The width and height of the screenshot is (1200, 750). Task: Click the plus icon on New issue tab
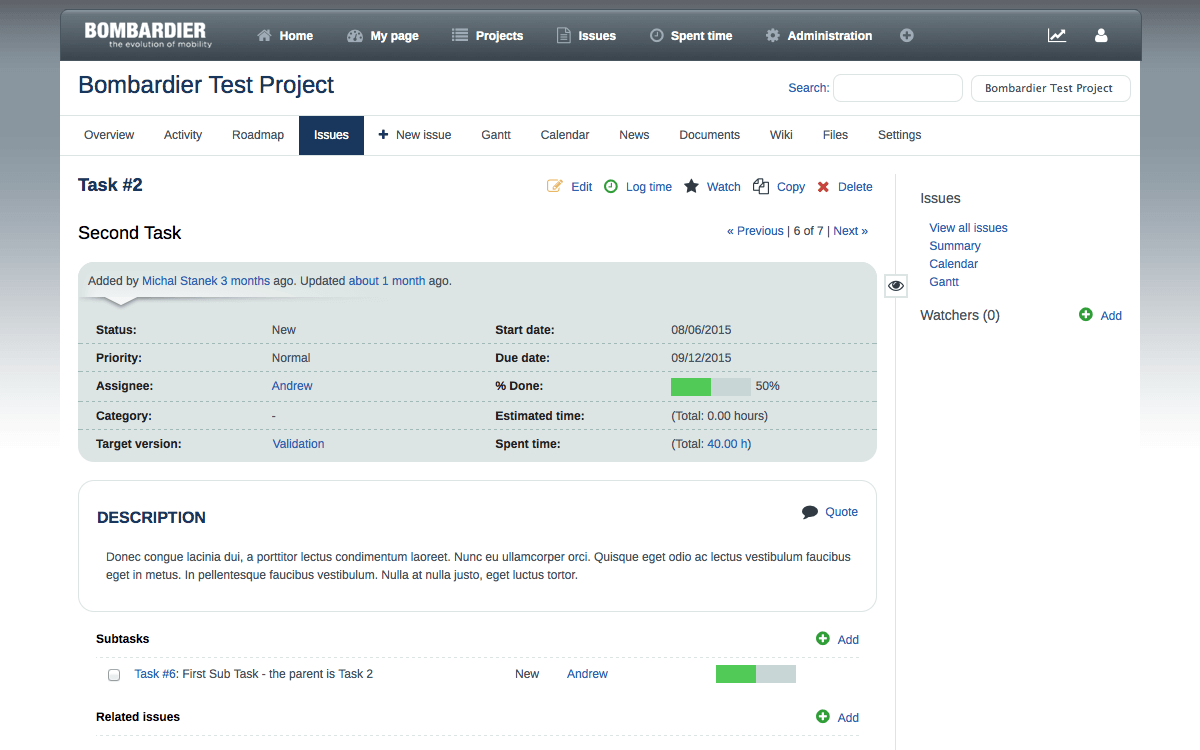point(383,135)
